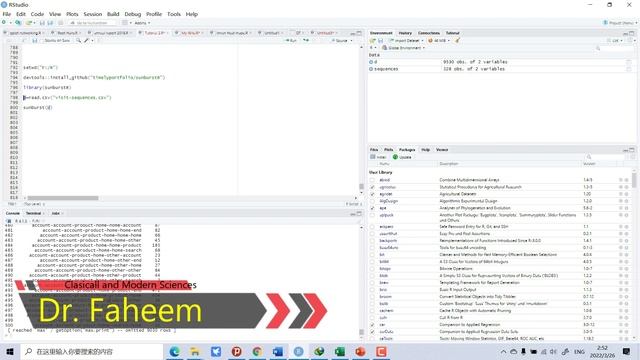Image resolution: width=640 pixels, height=360 pixels.
Task: Maximize the Console pane
Action: point(359,213)
